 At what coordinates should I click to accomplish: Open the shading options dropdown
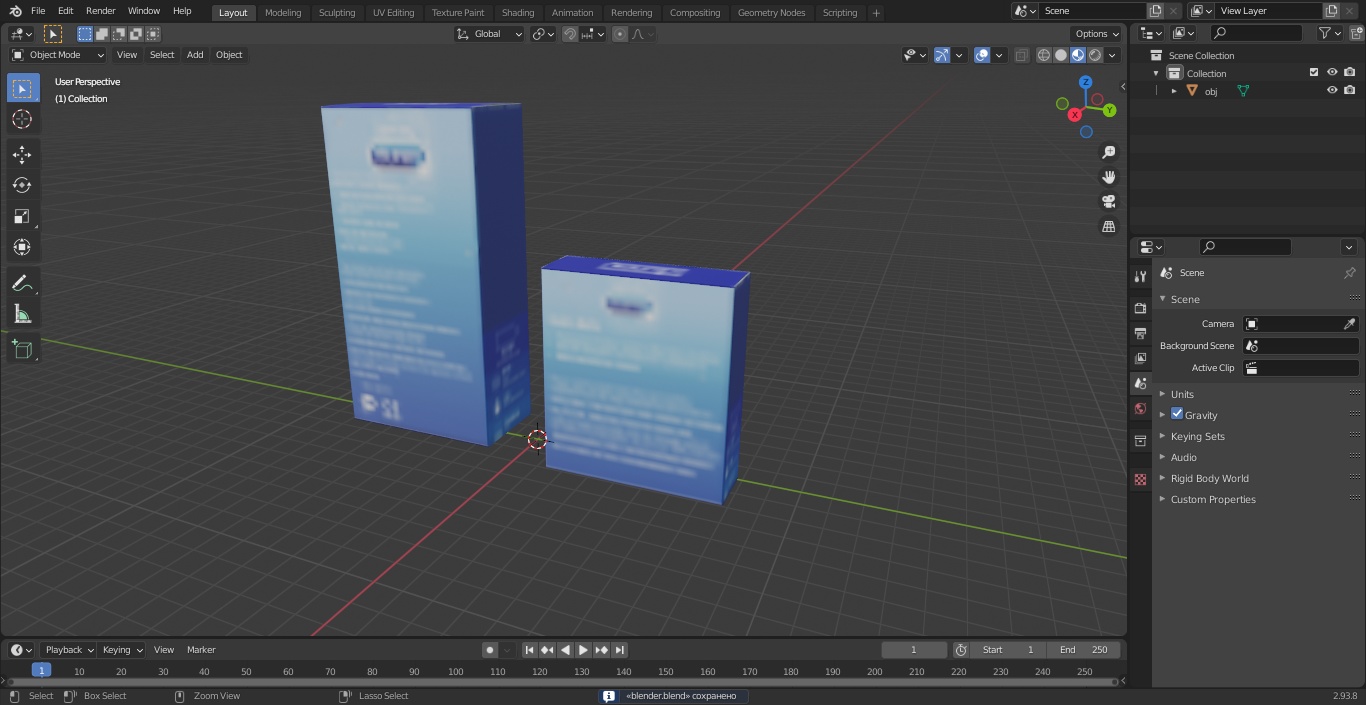1112,55
